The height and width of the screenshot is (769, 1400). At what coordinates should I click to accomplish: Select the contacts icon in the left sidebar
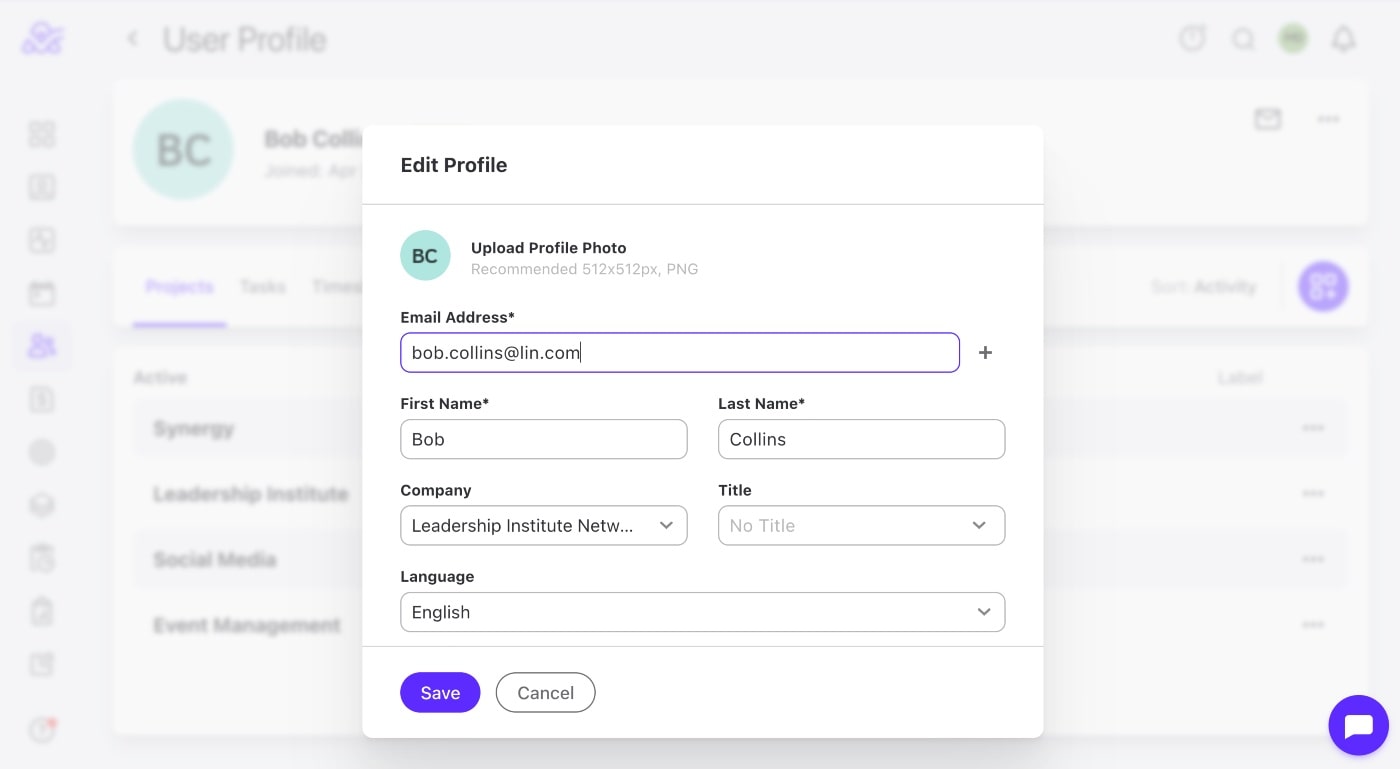(x=41, y=345)
